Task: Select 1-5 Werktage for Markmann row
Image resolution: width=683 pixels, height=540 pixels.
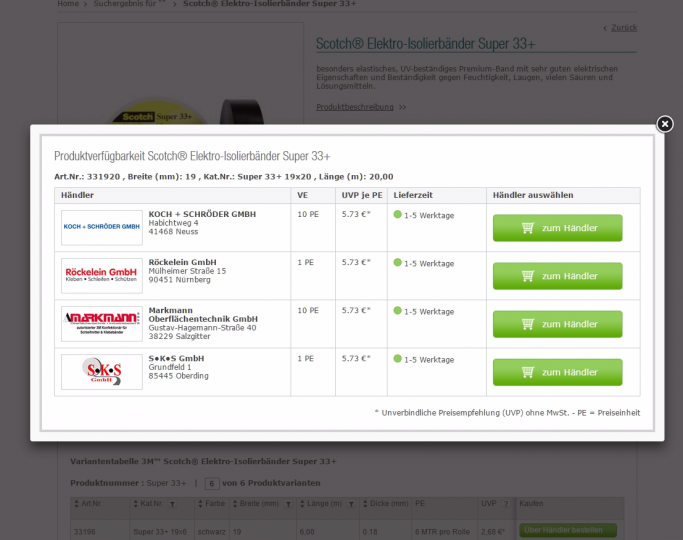Action: 429,311
